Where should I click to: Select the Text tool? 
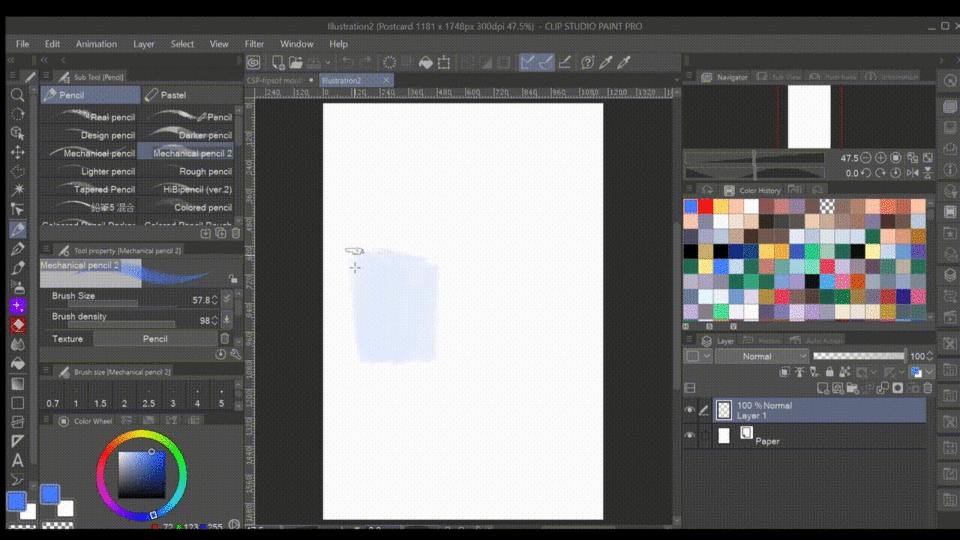coord(17,460)
